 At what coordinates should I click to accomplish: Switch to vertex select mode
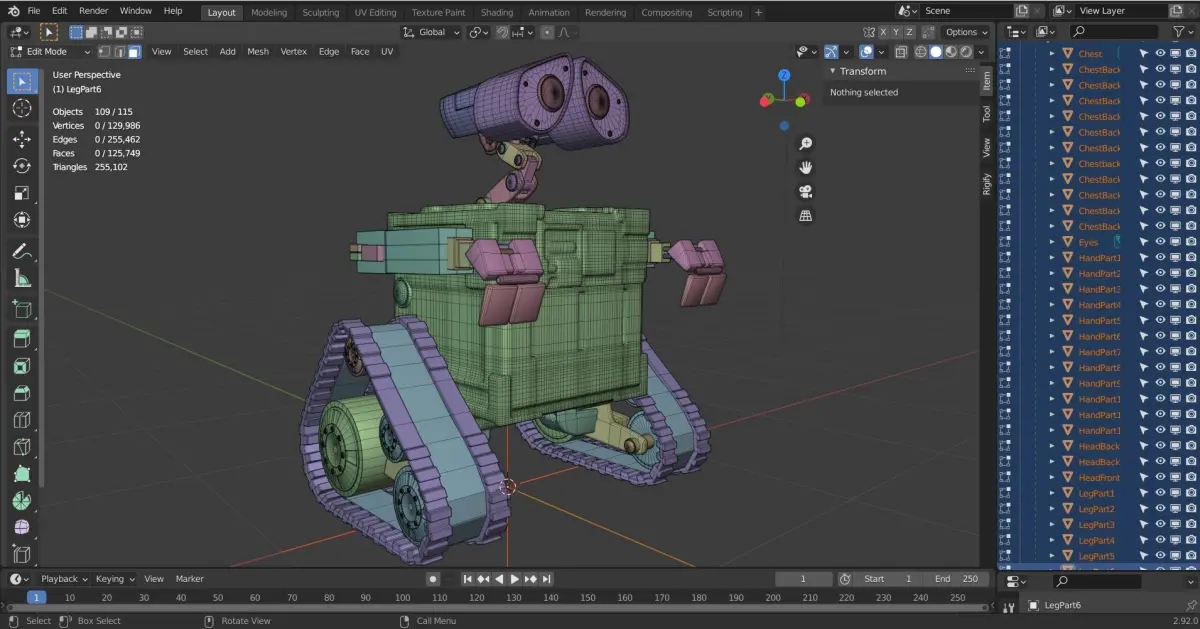coord(104,51)
